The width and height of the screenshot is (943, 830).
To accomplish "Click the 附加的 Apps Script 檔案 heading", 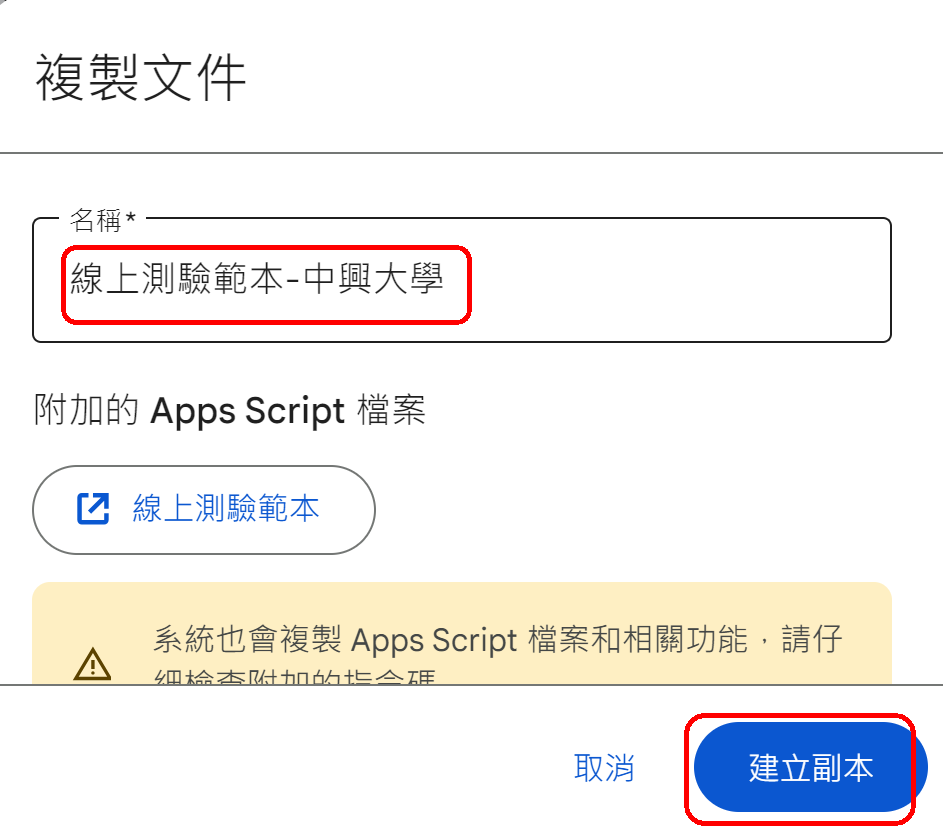I will 230,411.
